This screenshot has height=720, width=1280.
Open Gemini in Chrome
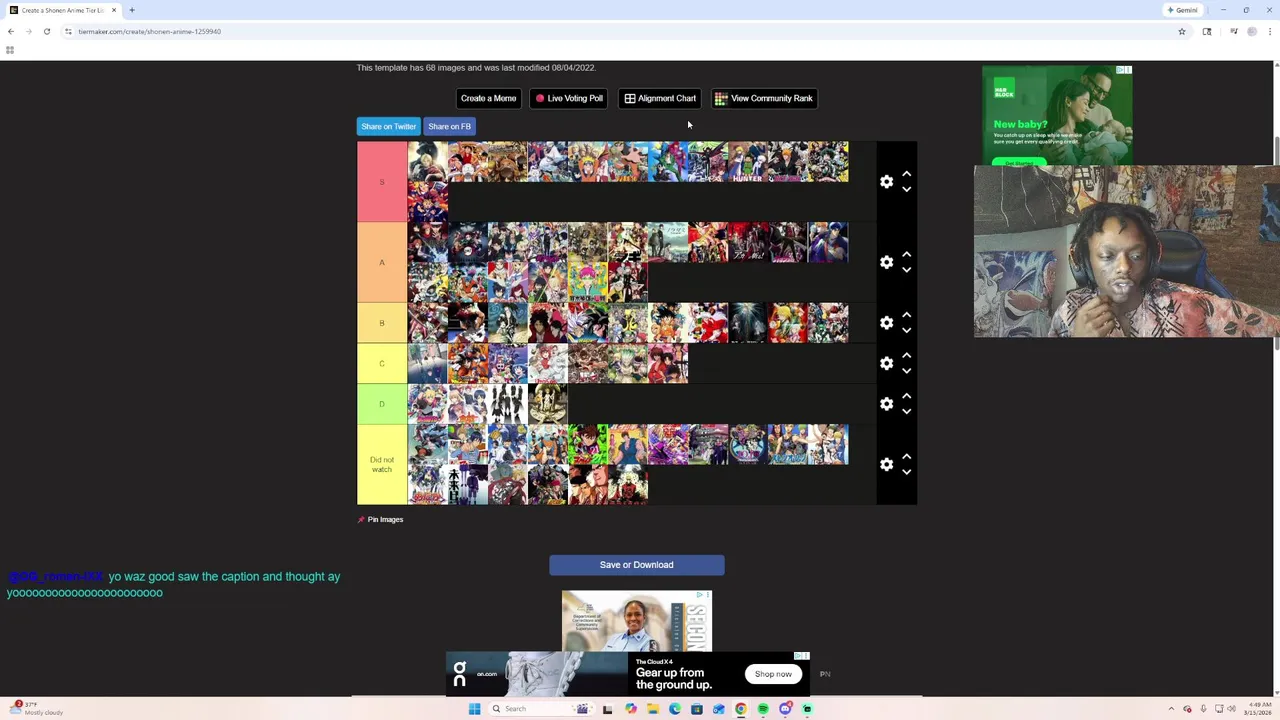click(1183, 10)
